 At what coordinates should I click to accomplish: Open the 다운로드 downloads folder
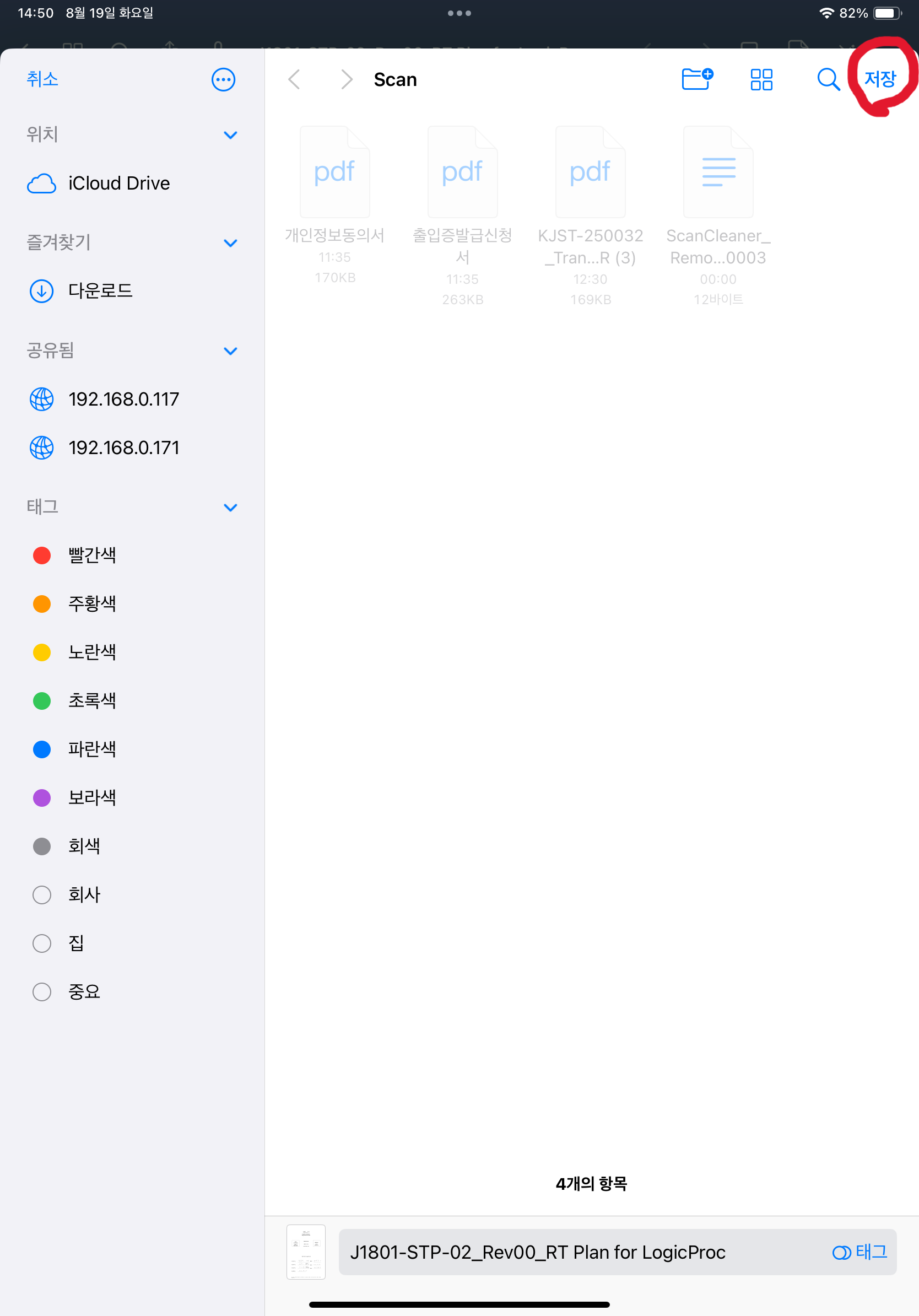[x=100, y=291]
